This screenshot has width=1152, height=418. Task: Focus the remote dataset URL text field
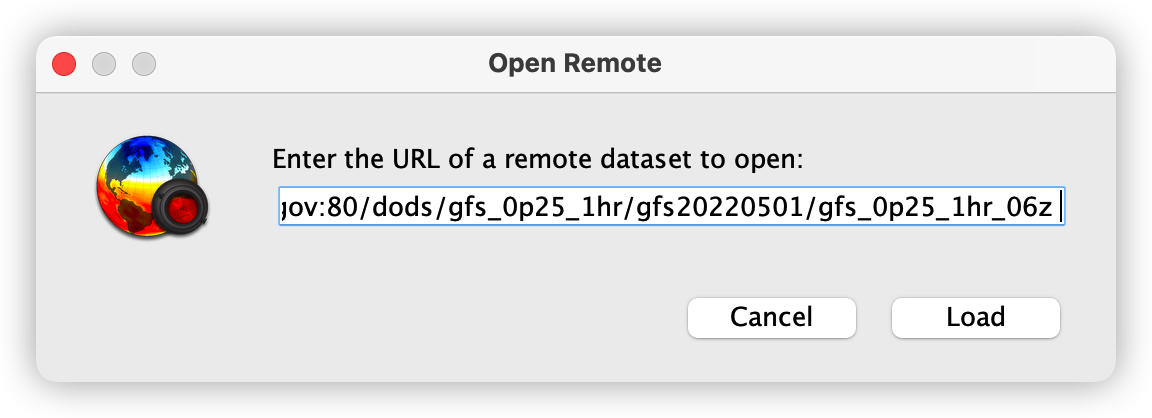point(670,207)
